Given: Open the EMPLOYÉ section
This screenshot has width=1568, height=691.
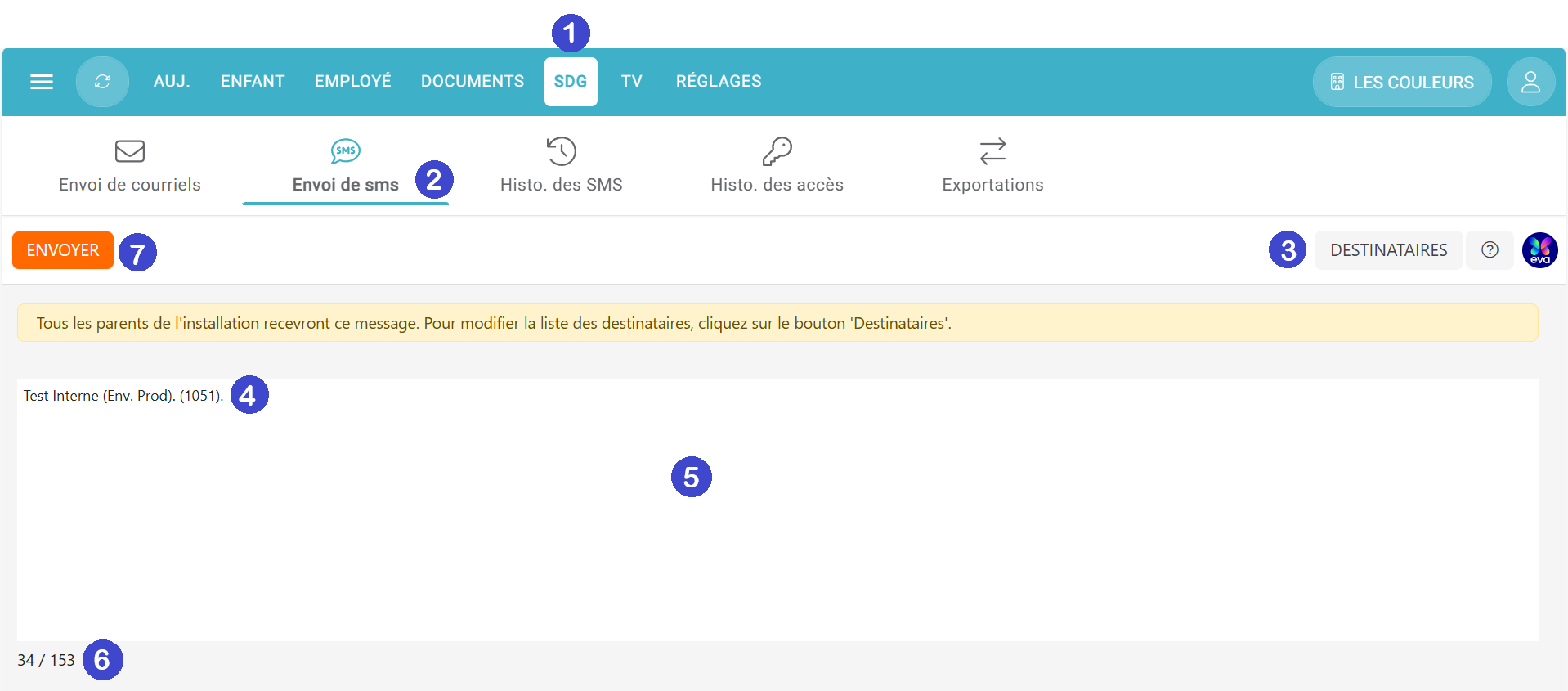Looking at the screenshot, I should click(x=353, y=82).
